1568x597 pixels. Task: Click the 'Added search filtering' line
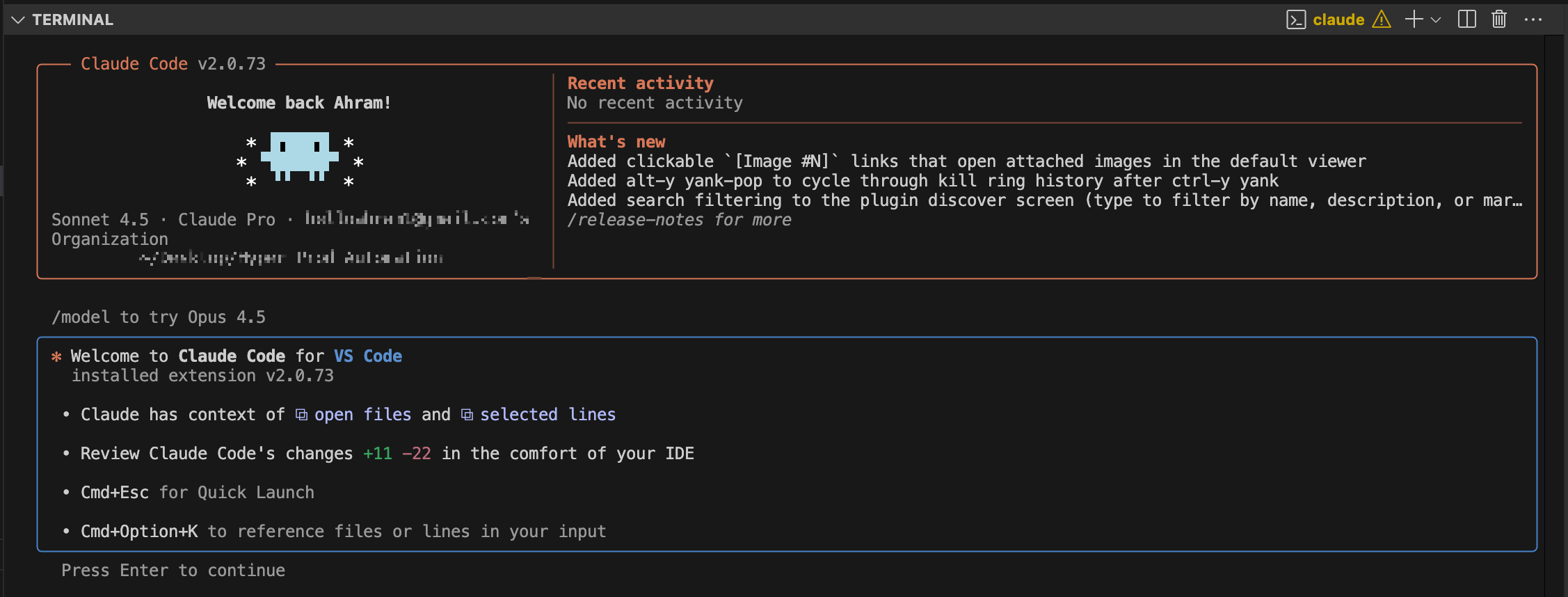(x=1045, y=200)
